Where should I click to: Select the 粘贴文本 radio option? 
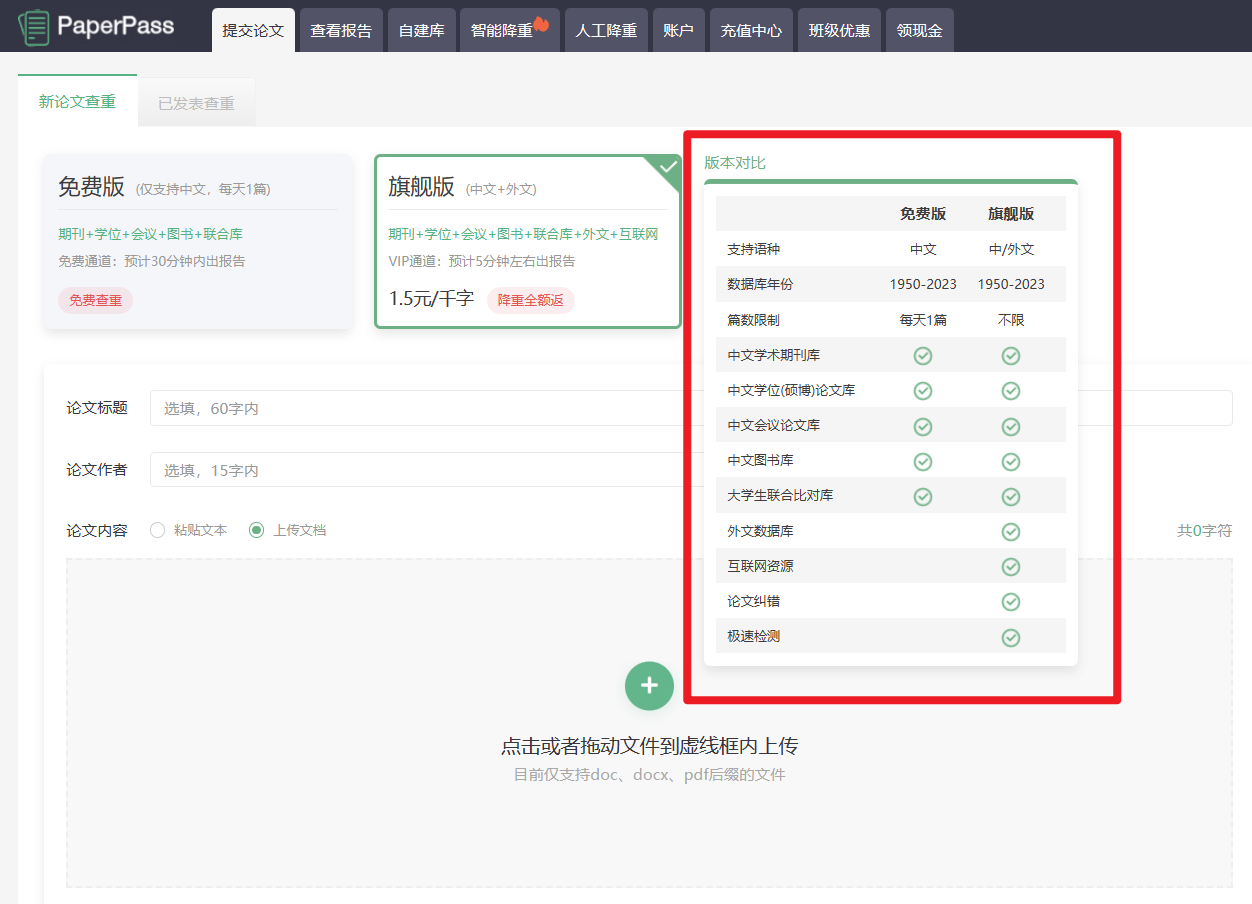pyautogui.click(x=157, y=530)
